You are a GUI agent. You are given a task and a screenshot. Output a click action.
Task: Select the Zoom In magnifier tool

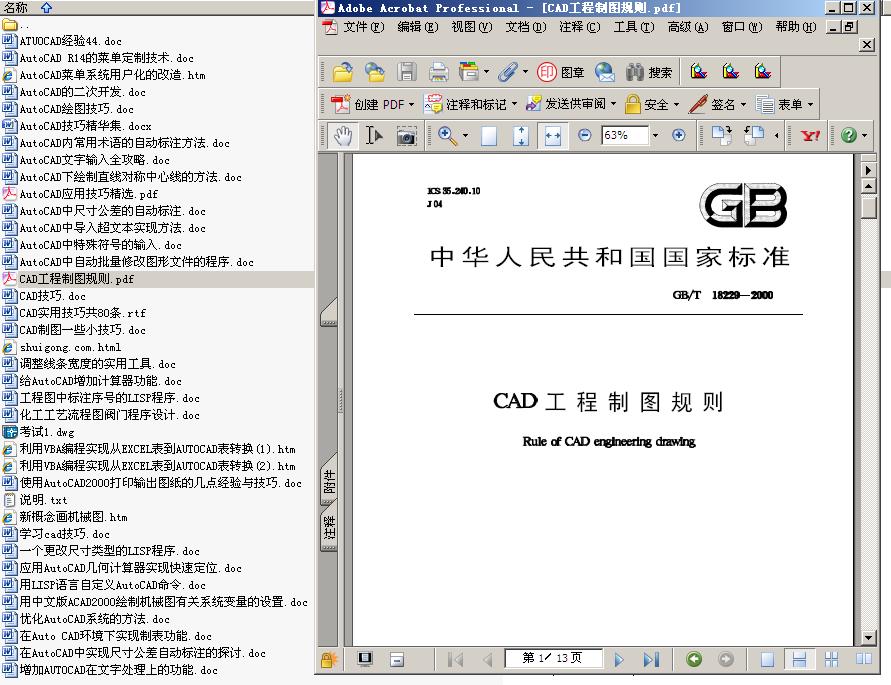tap(447, 136)
